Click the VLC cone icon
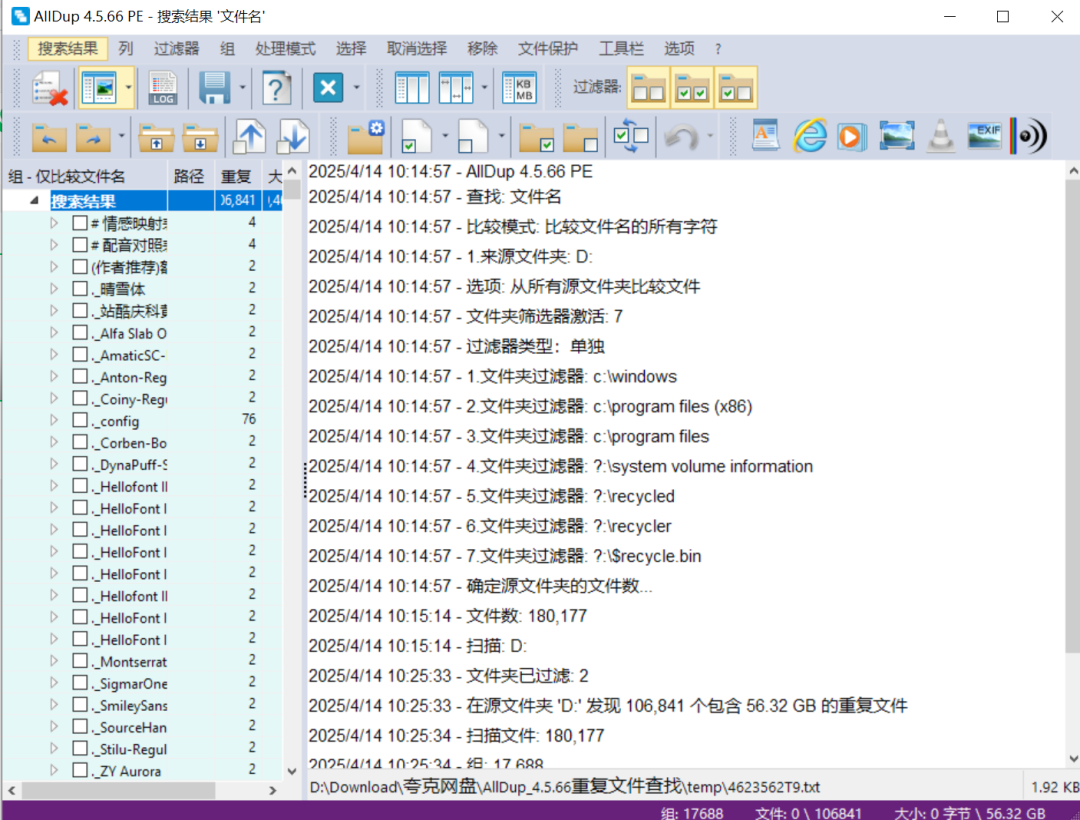1080x820 pixels. 941,135
